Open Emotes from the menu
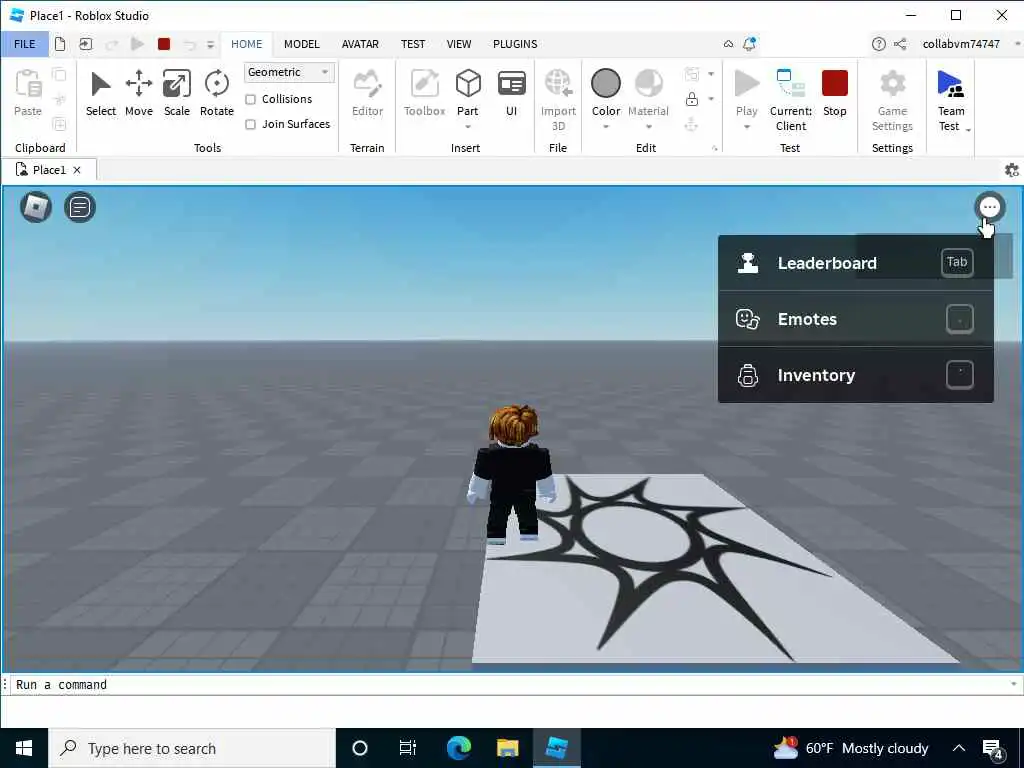1024x768 pixels. [x=856, y=319]
